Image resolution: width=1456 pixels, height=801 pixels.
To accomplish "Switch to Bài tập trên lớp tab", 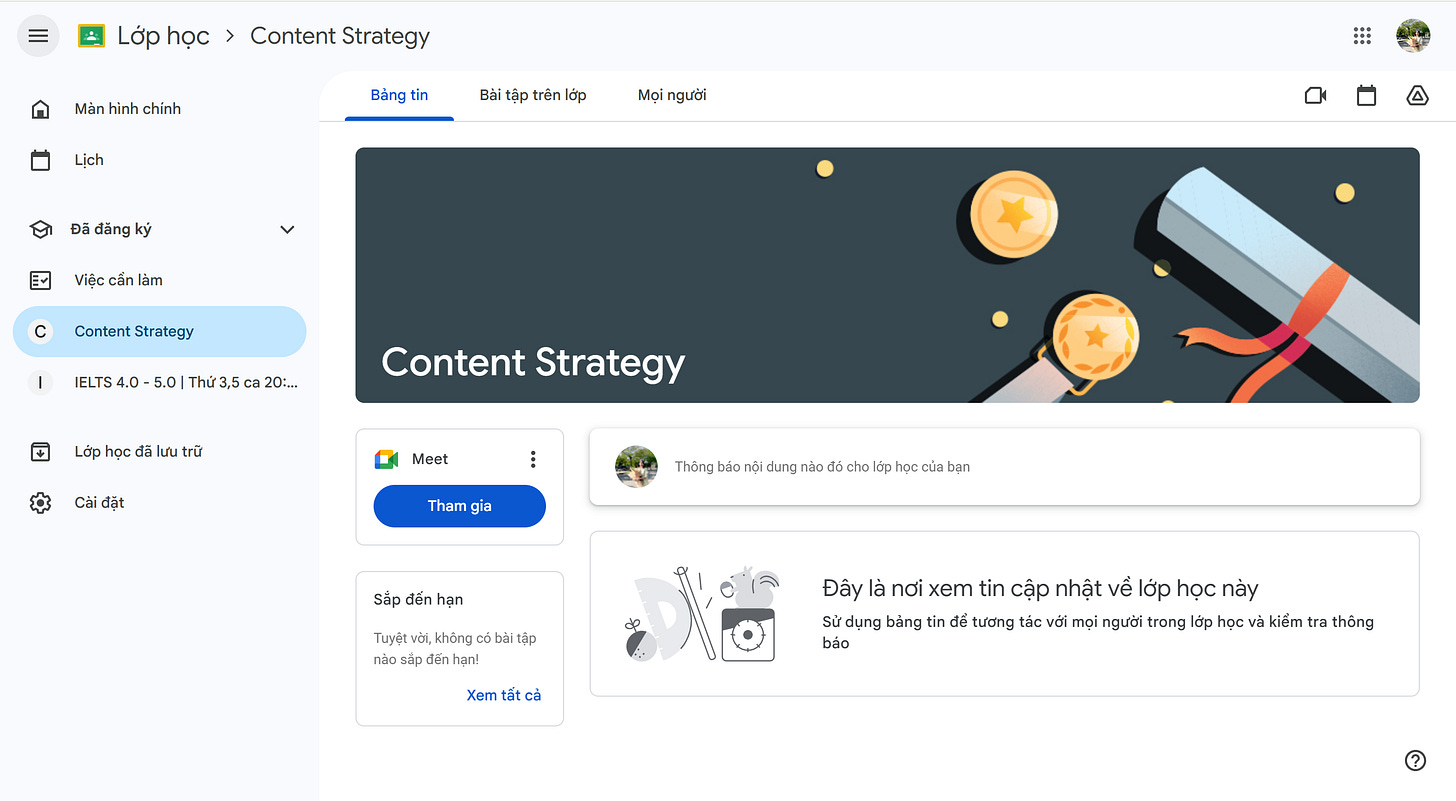I will pyautogui.click(x=533, y=96).
